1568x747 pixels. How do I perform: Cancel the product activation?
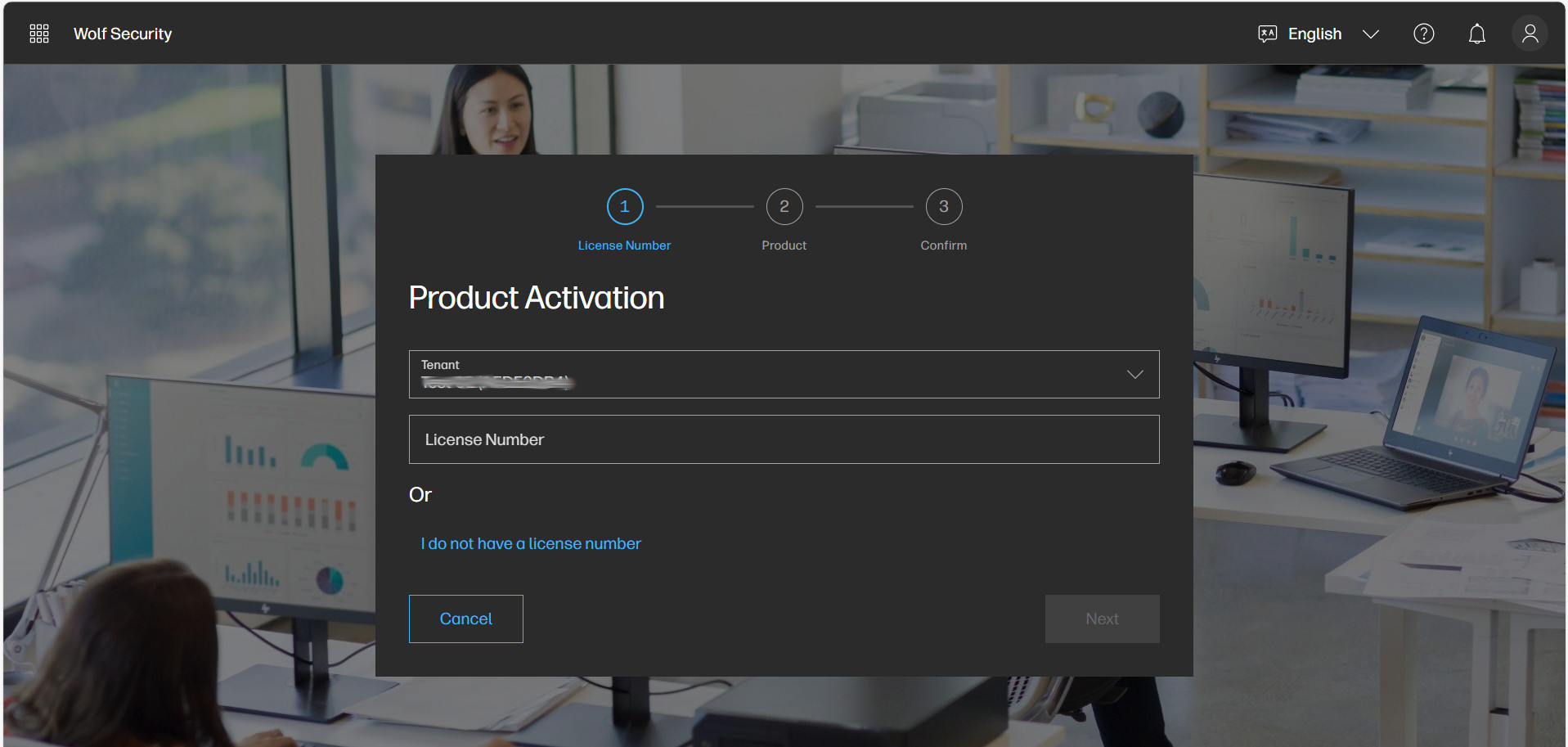point(465,619)
